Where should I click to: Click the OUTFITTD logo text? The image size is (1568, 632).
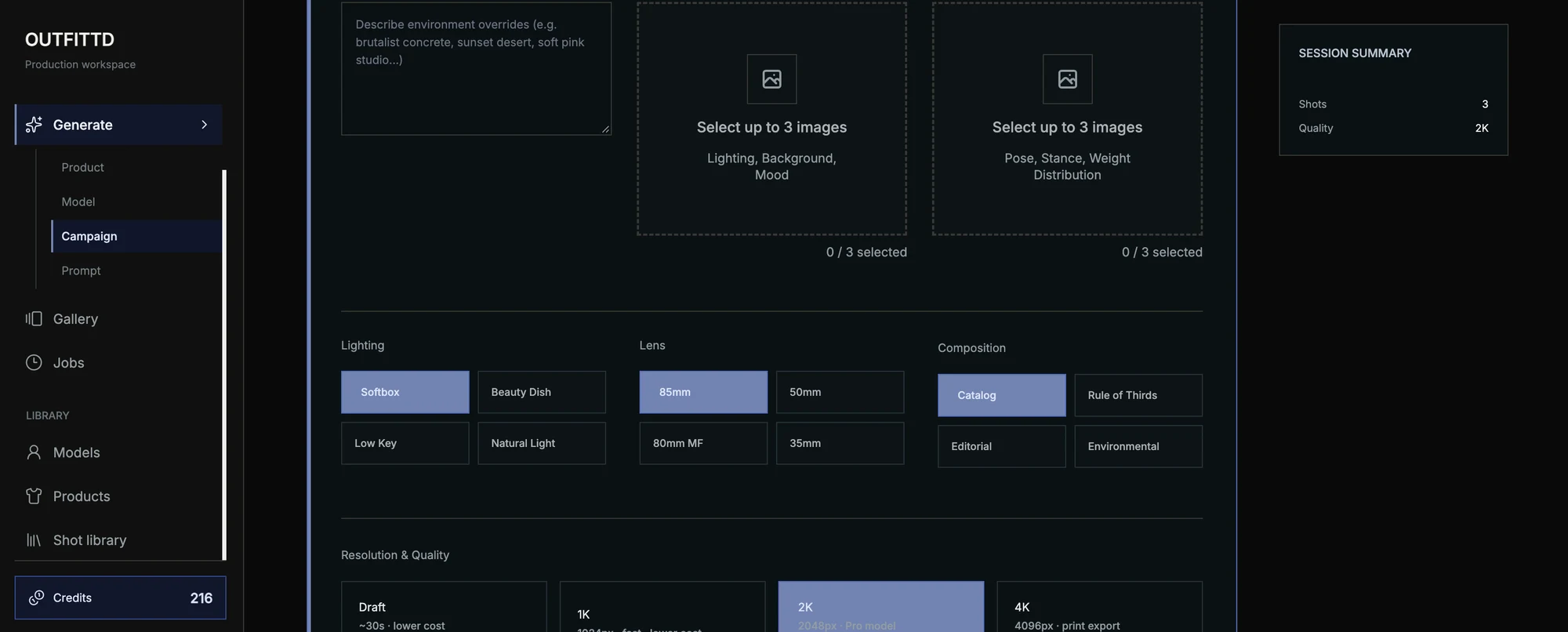(x=70, y=39)
